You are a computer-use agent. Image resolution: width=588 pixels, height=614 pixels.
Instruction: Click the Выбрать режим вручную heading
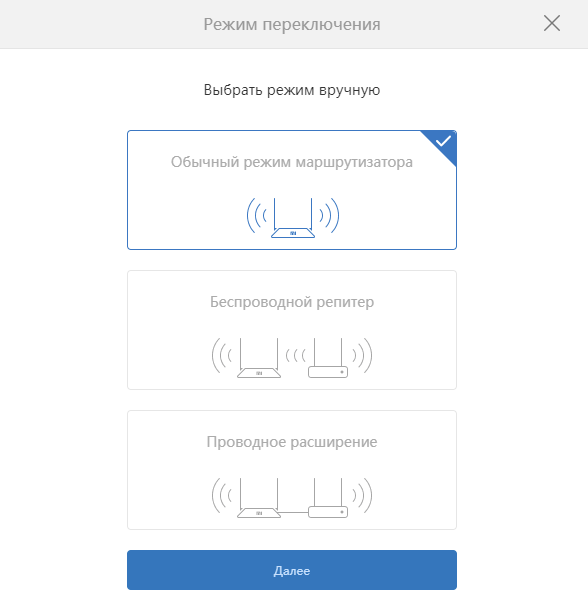[292, 90]
